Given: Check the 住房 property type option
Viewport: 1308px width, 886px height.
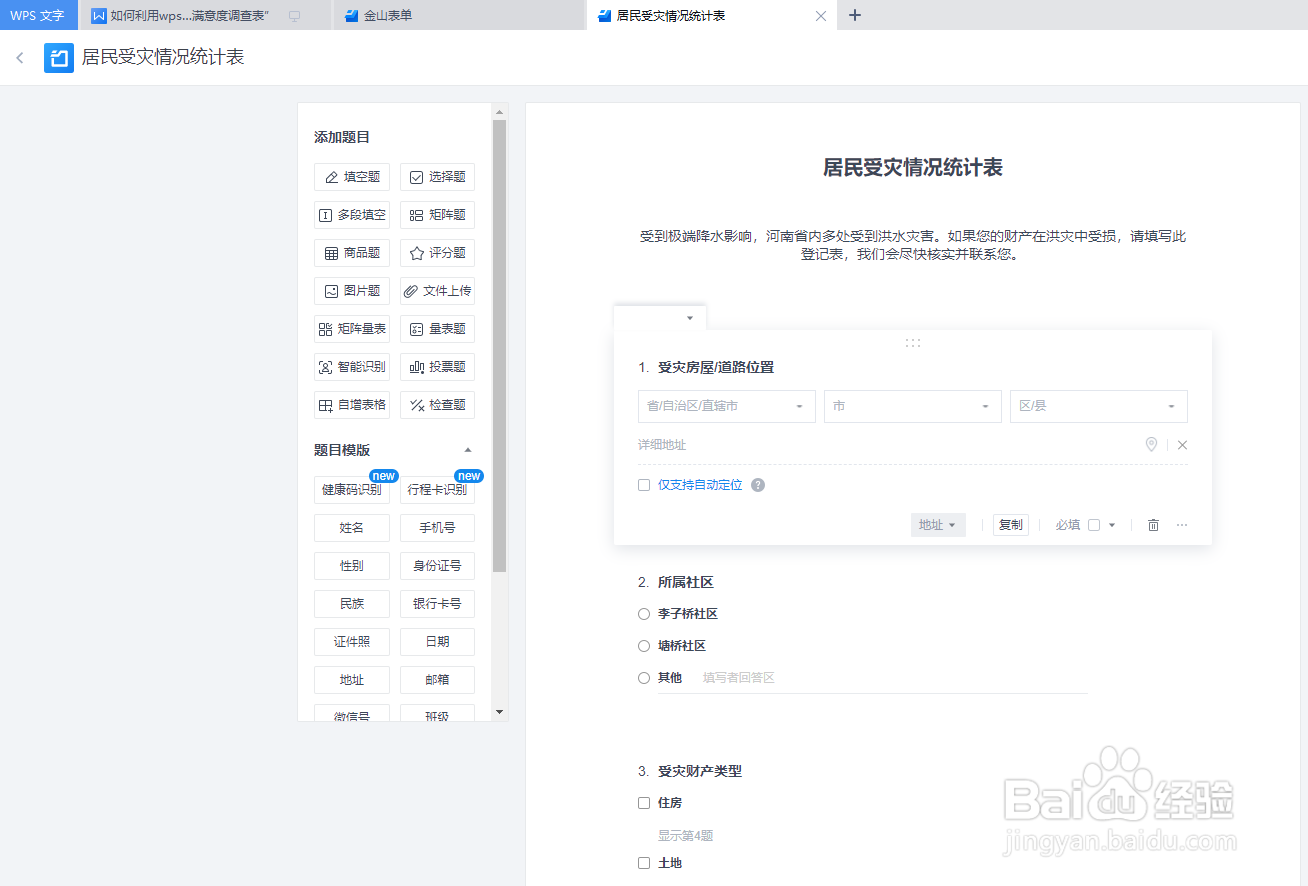Looking at the screenshot, I should [x=643, y=802].
